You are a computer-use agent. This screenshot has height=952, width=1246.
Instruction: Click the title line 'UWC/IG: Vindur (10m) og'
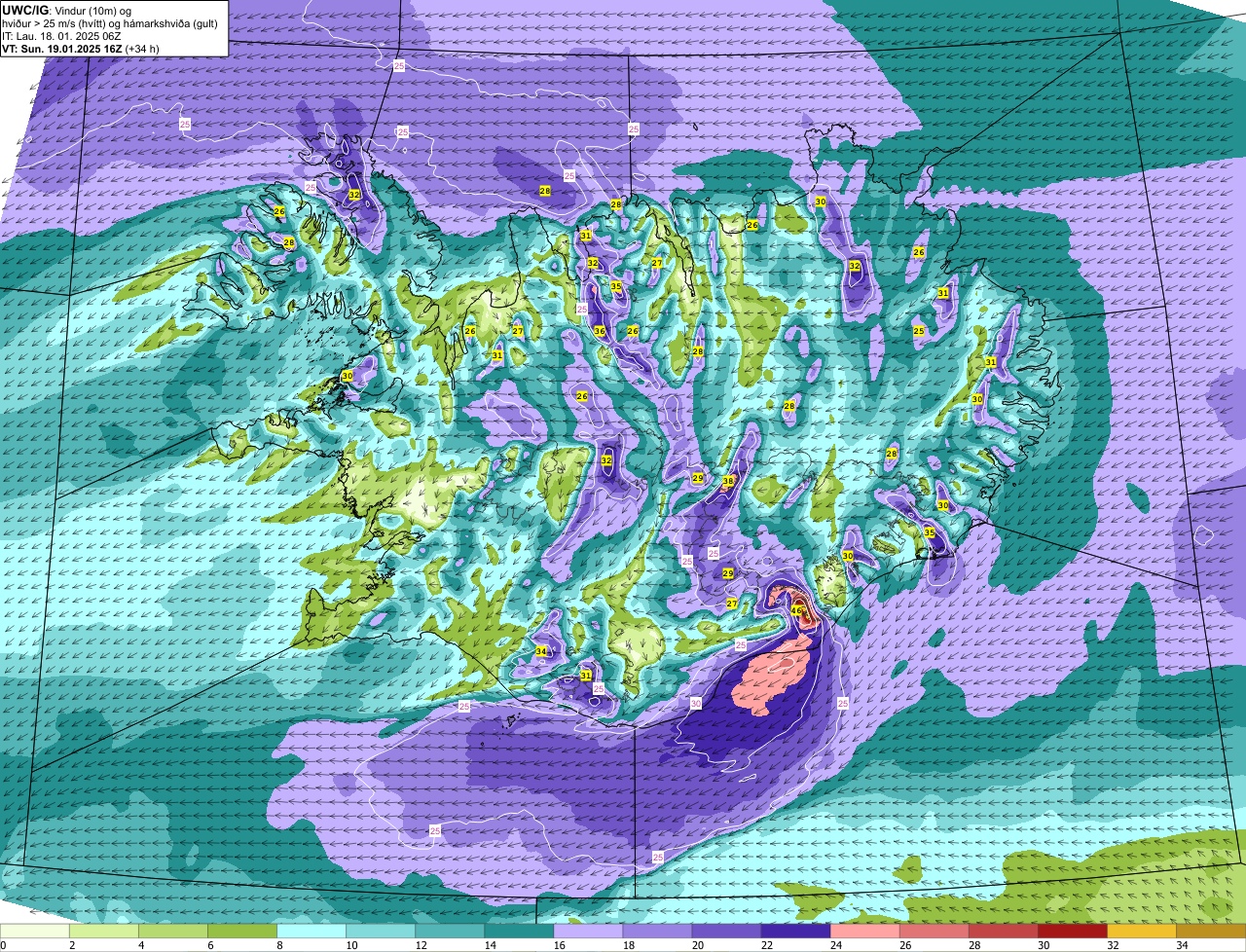click(x=66, y=11)
